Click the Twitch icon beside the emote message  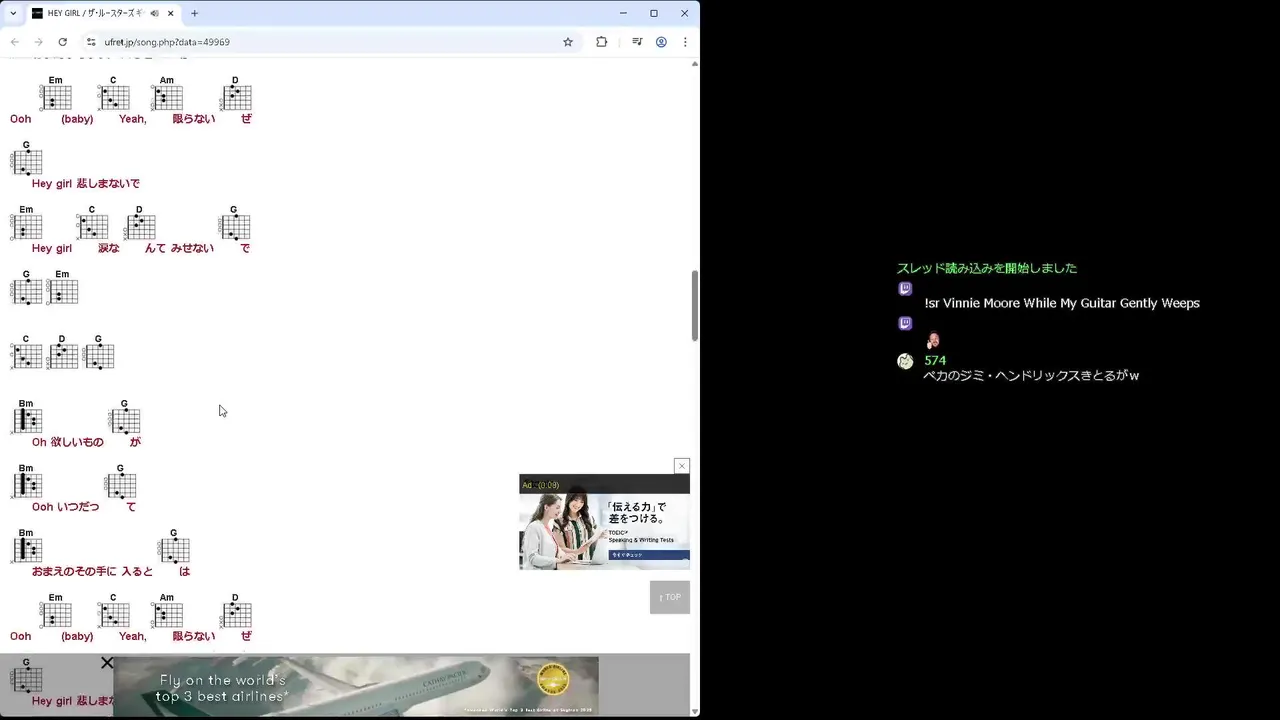(905, 323)
